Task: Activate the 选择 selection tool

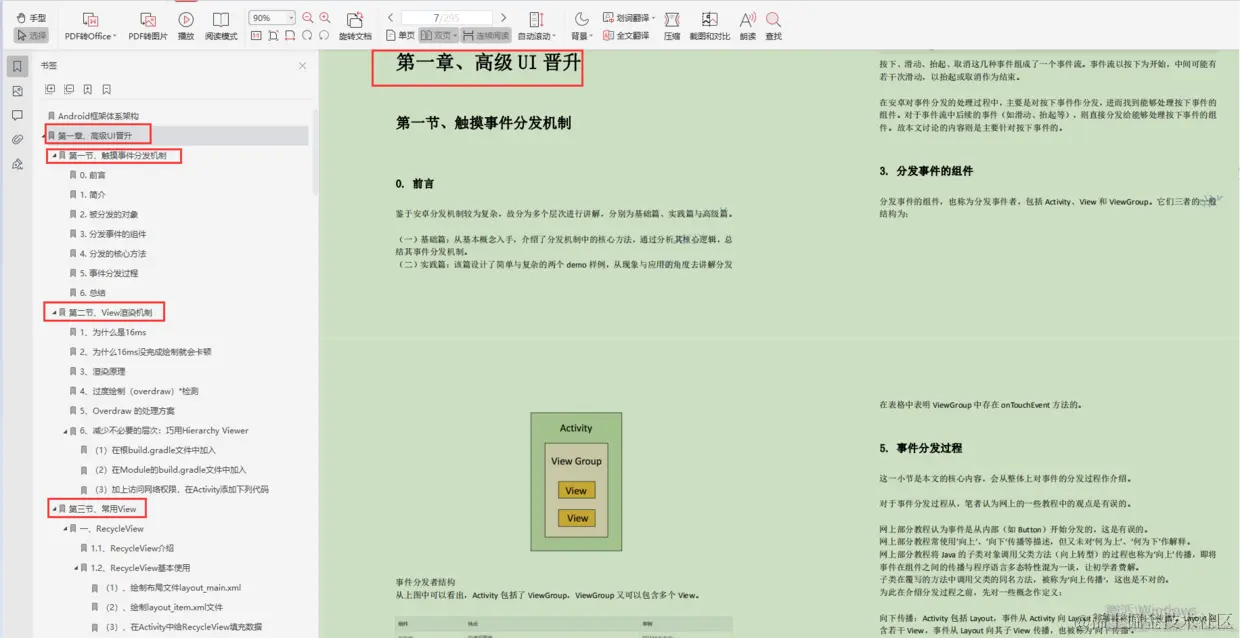Action: (32, 35)
